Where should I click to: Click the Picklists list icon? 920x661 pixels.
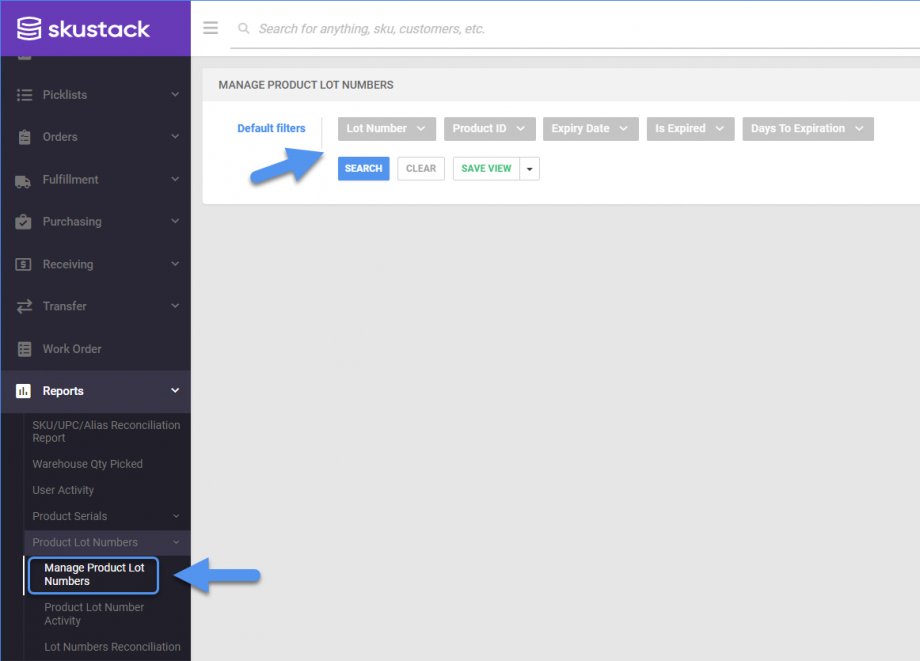coord(24,95)
